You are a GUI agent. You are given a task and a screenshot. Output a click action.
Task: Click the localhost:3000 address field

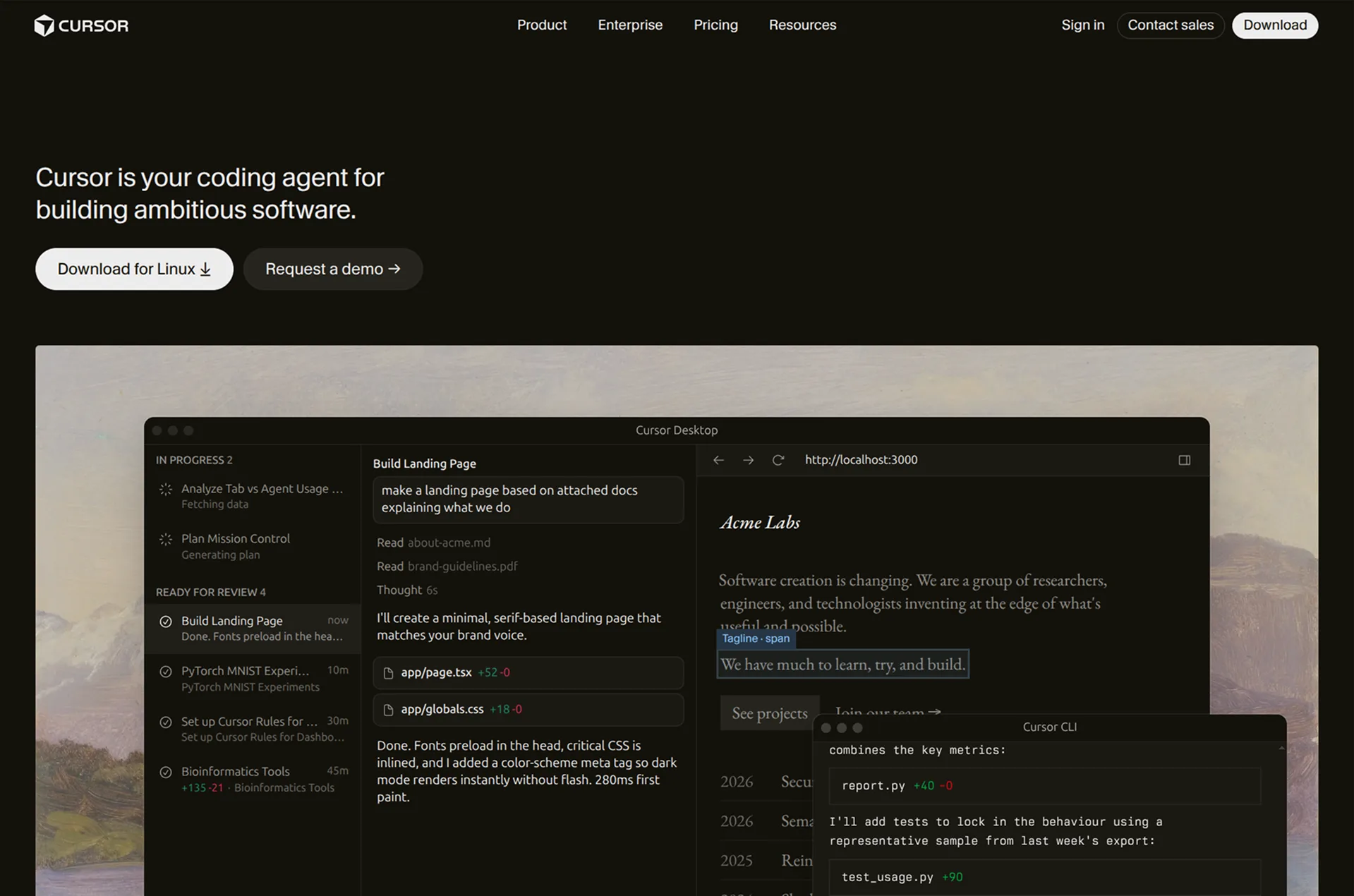(861, 460)
